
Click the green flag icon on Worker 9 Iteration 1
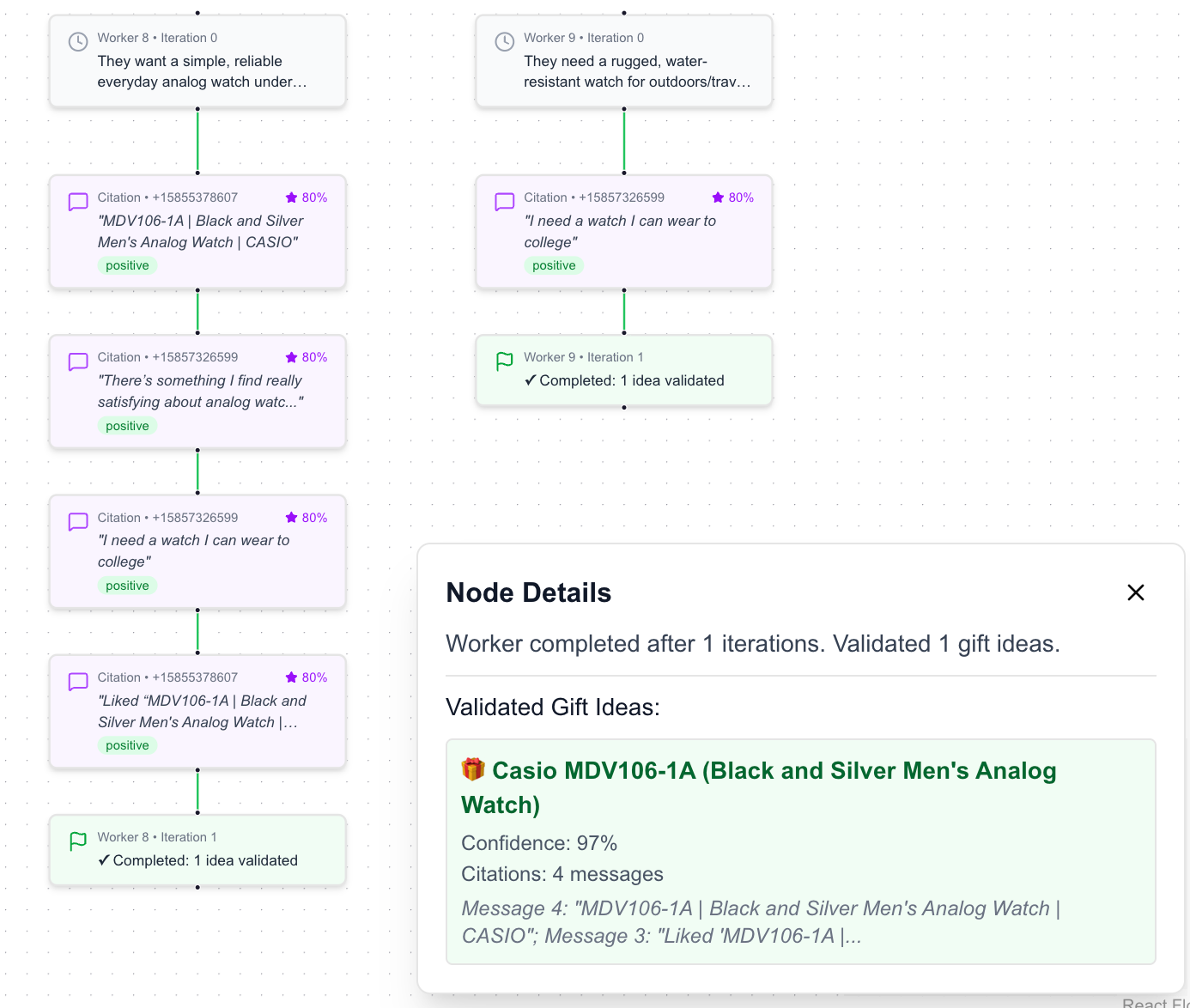505,361
